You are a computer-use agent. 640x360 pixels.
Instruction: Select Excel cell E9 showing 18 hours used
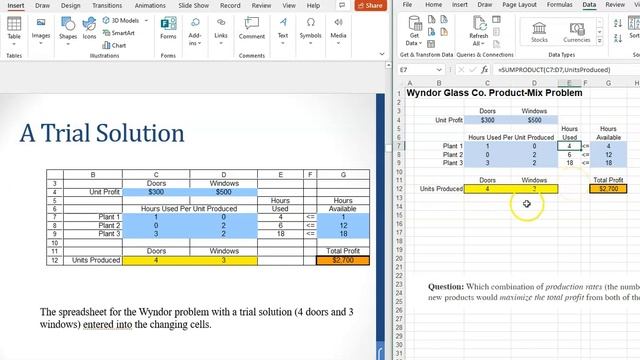click(569, 163)
